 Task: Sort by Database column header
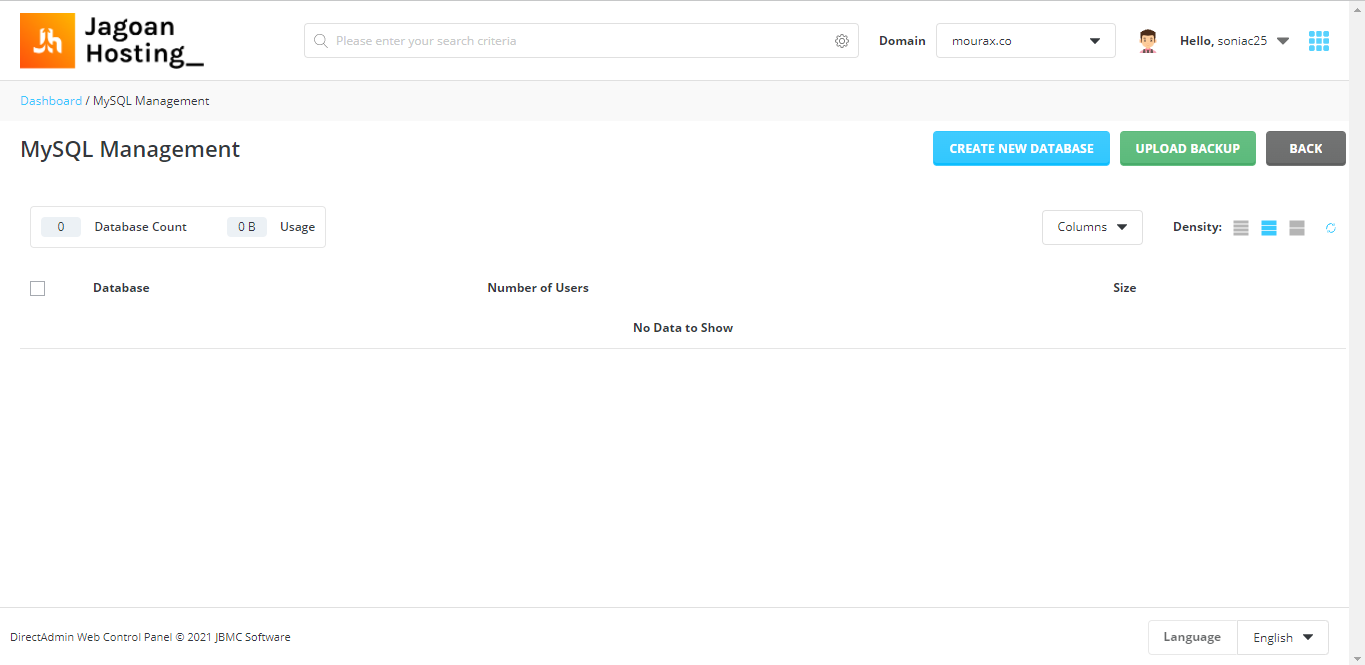(x=121, y=288)
